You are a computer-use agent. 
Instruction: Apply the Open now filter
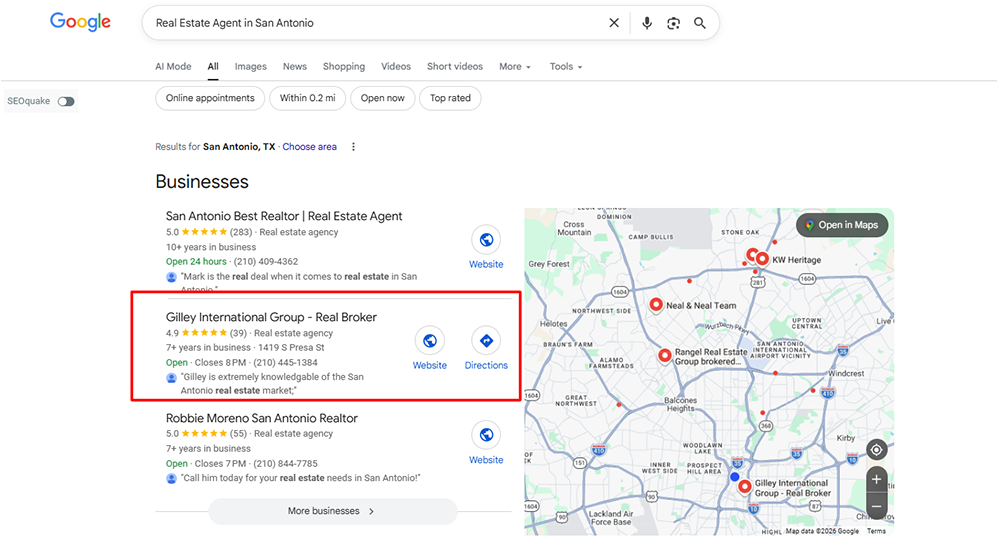383,98
